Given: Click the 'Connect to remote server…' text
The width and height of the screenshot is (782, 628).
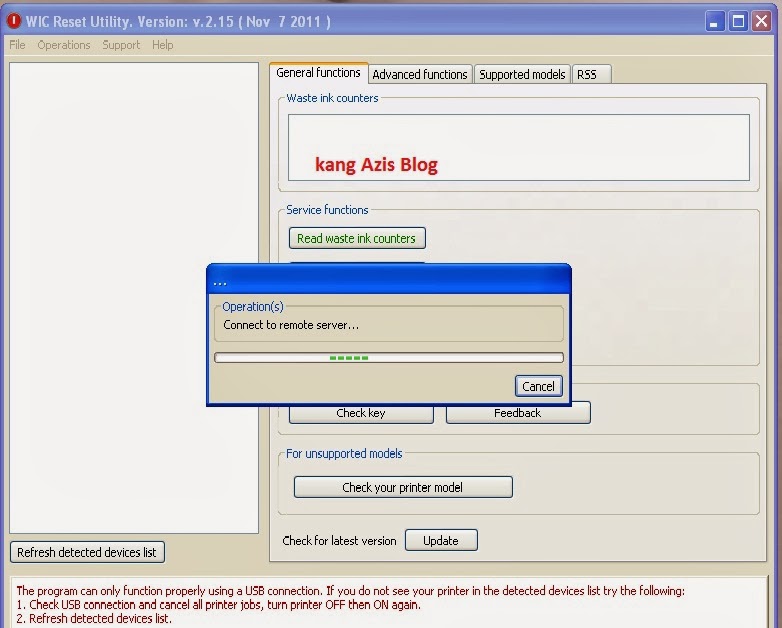Looking at the screenshot, I should click(291, 325).
